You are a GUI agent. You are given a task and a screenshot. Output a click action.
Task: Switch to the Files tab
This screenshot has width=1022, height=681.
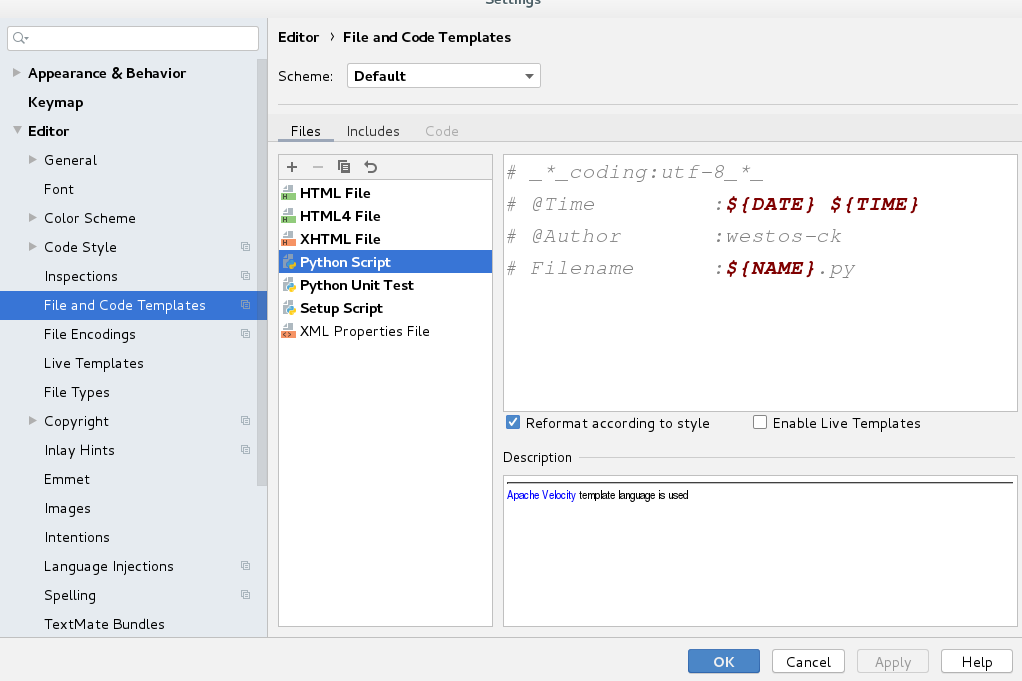[306, 131]
